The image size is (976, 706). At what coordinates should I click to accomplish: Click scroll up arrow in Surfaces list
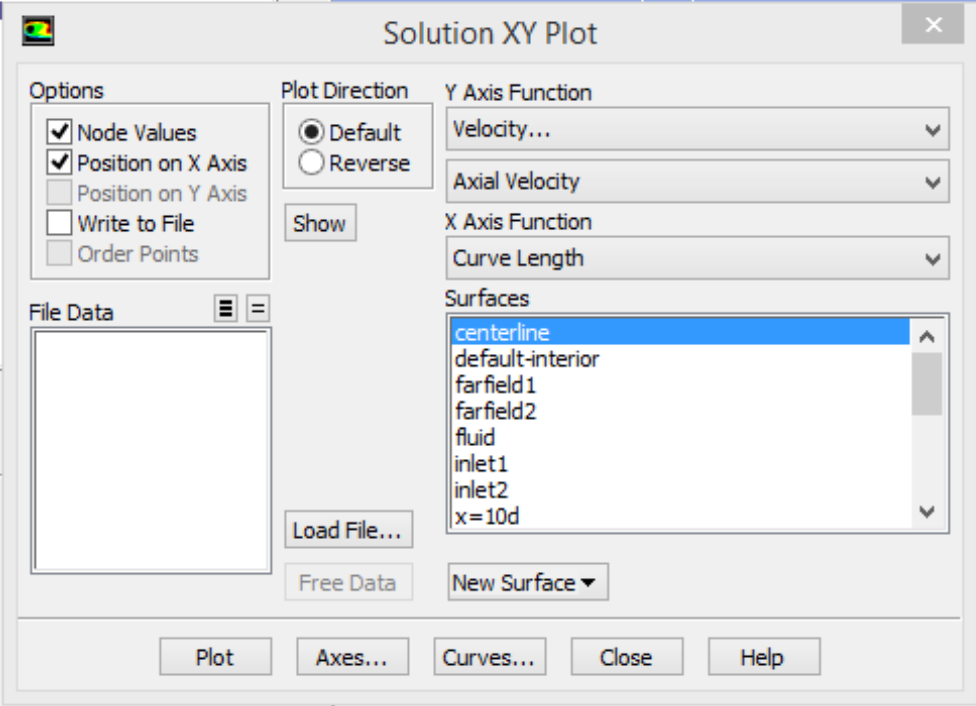coord(927,337)
